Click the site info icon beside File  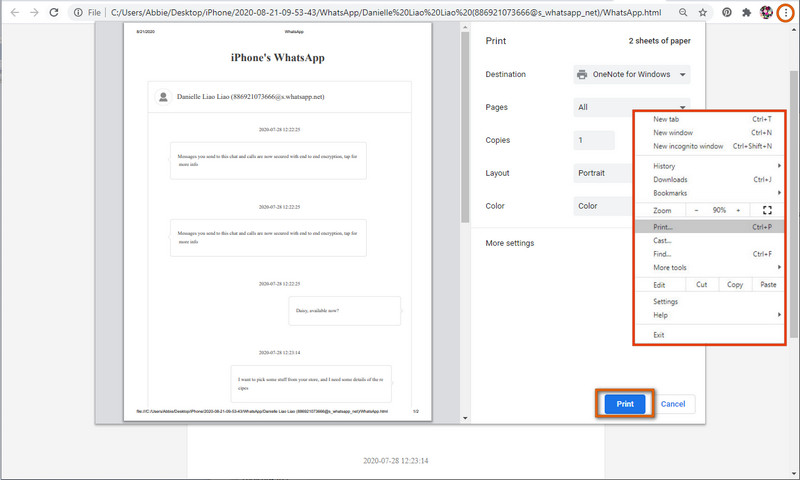78,12
